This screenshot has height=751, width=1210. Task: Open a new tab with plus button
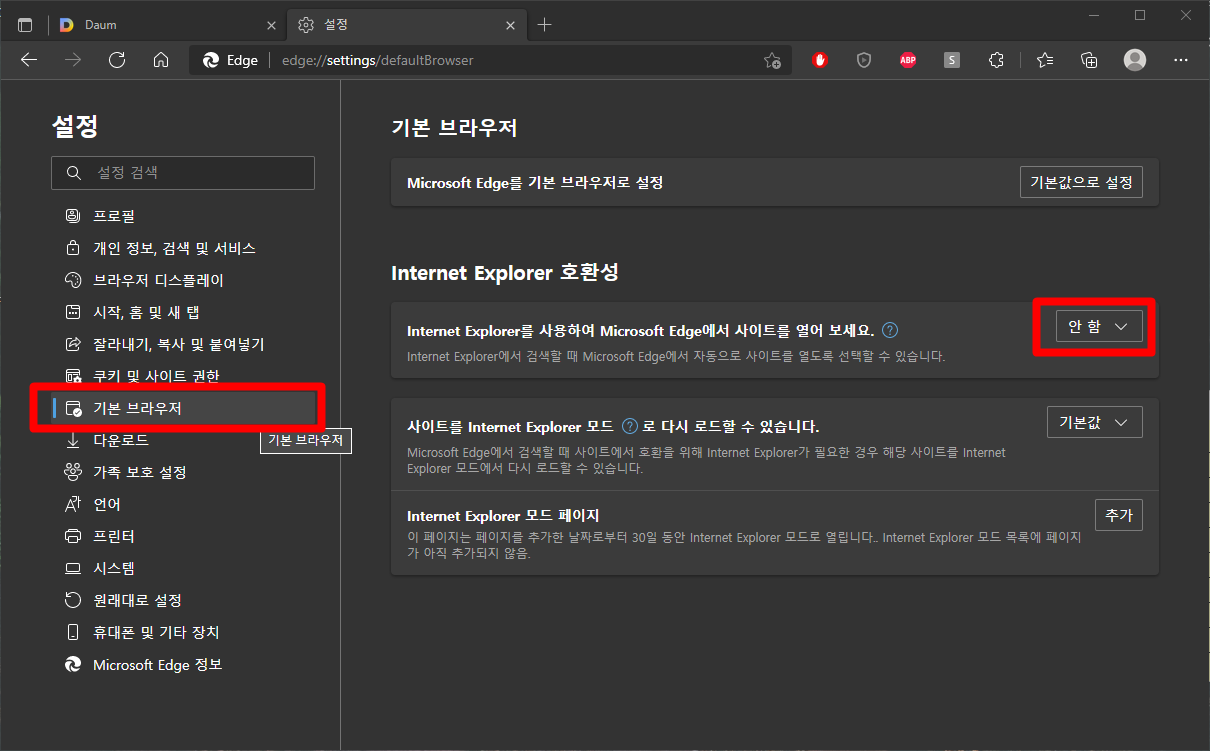(x=544, y=25)
